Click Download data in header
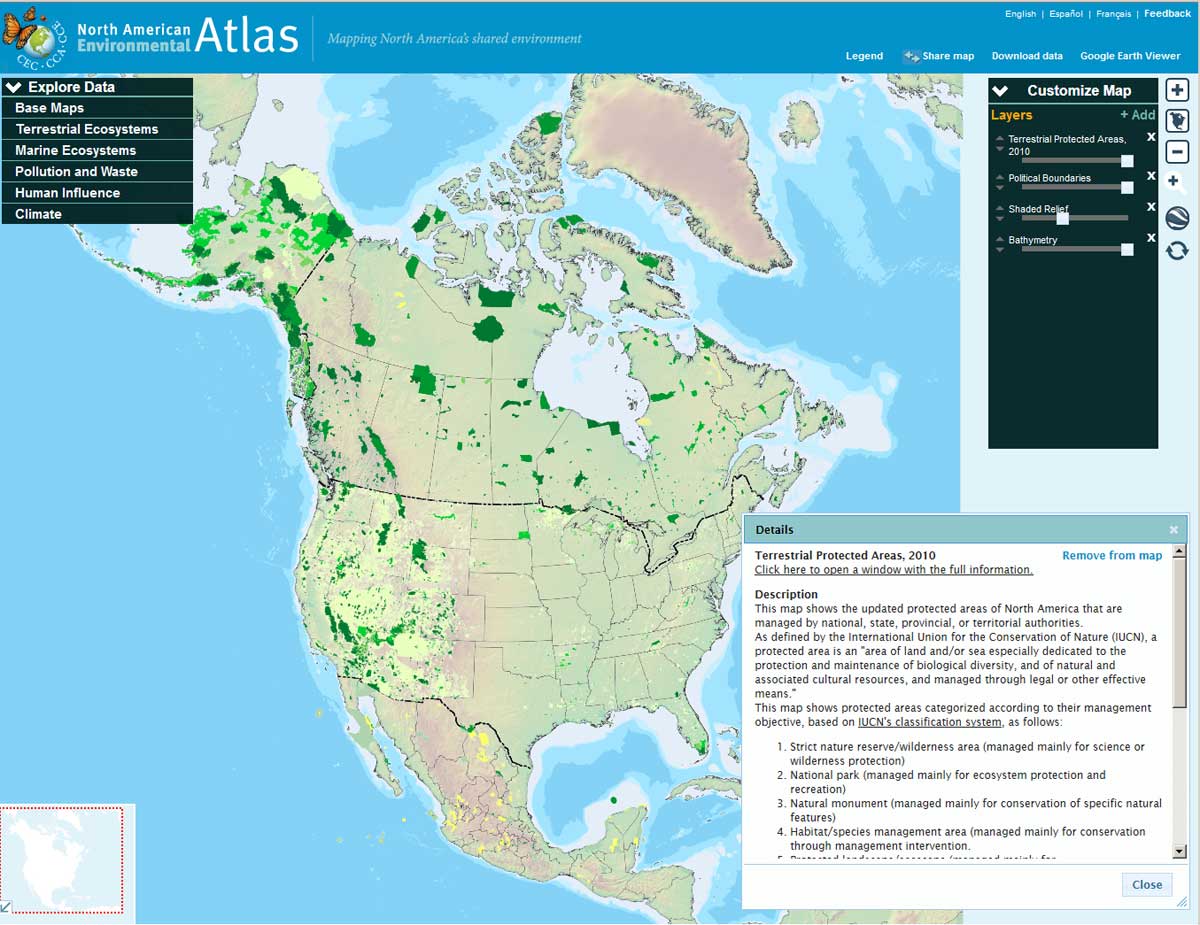 coord(1027,56)
